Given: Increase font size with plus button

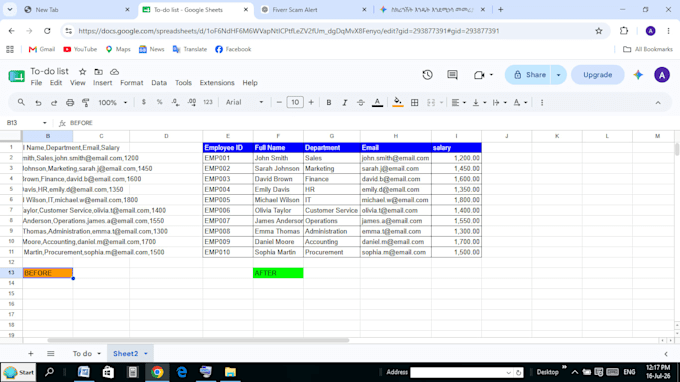Looking at the screenshot, I should coord(311,102).
